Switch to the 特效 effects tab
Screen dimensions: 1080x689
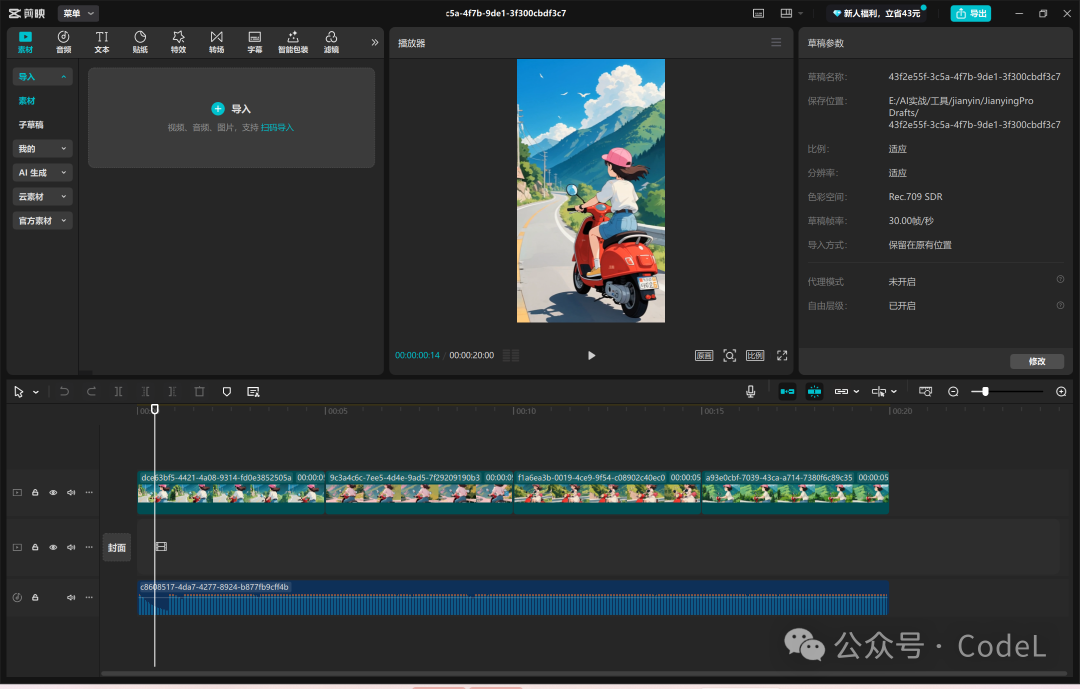[178, 42]
